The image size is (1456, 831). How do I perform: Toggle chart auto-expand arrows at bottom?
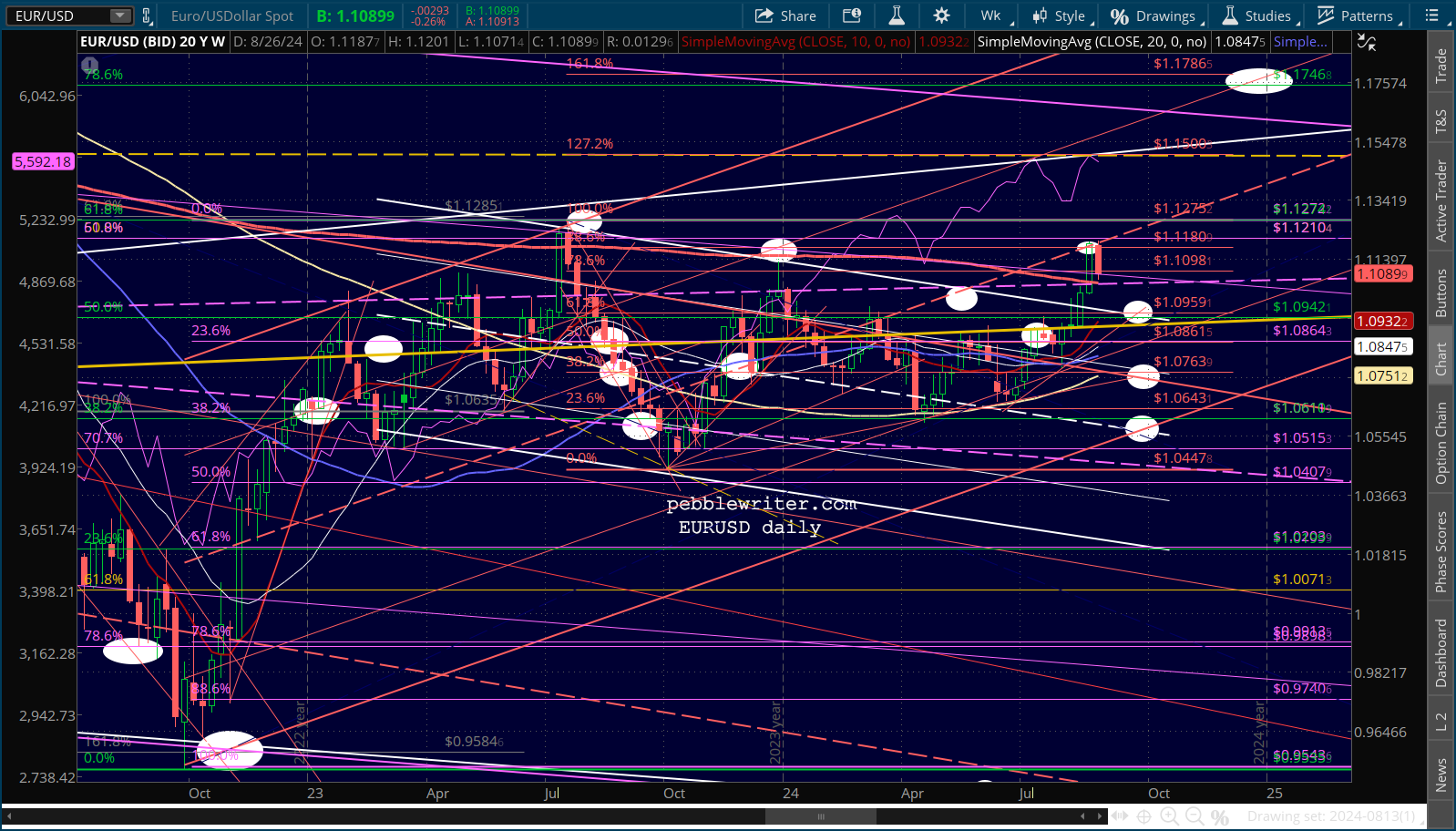pyautogui.click(x=1119, y=816)
